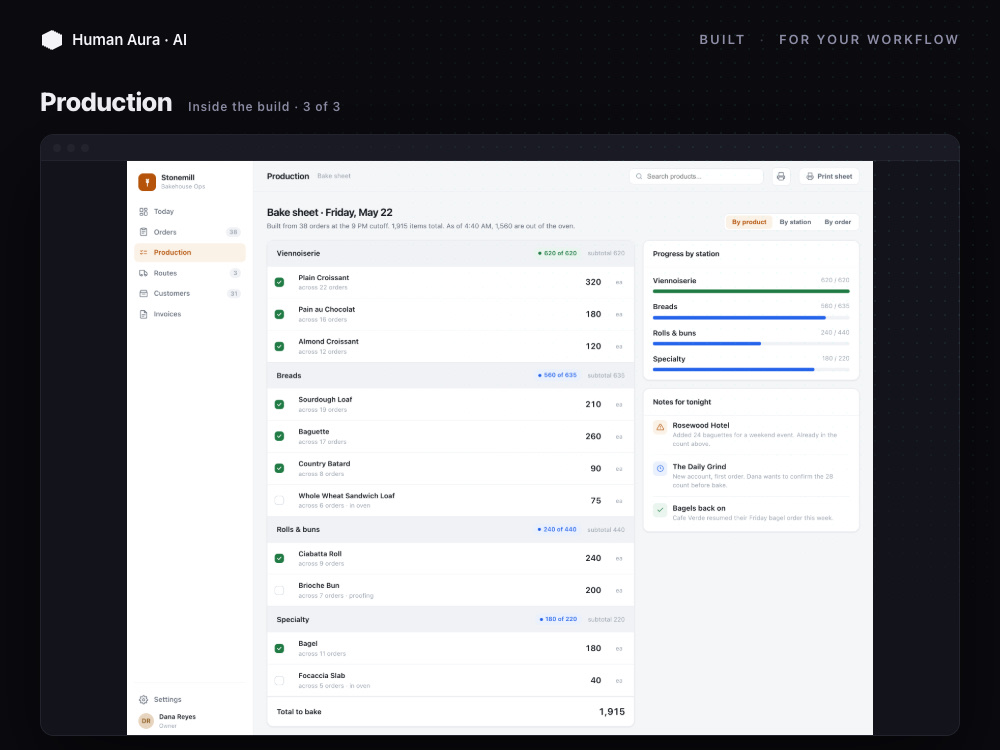The height and width of the screenshot is (750, 1000).
Task: Click the Print sheet button
Action: pyautogui.click(x=828, y=177)
